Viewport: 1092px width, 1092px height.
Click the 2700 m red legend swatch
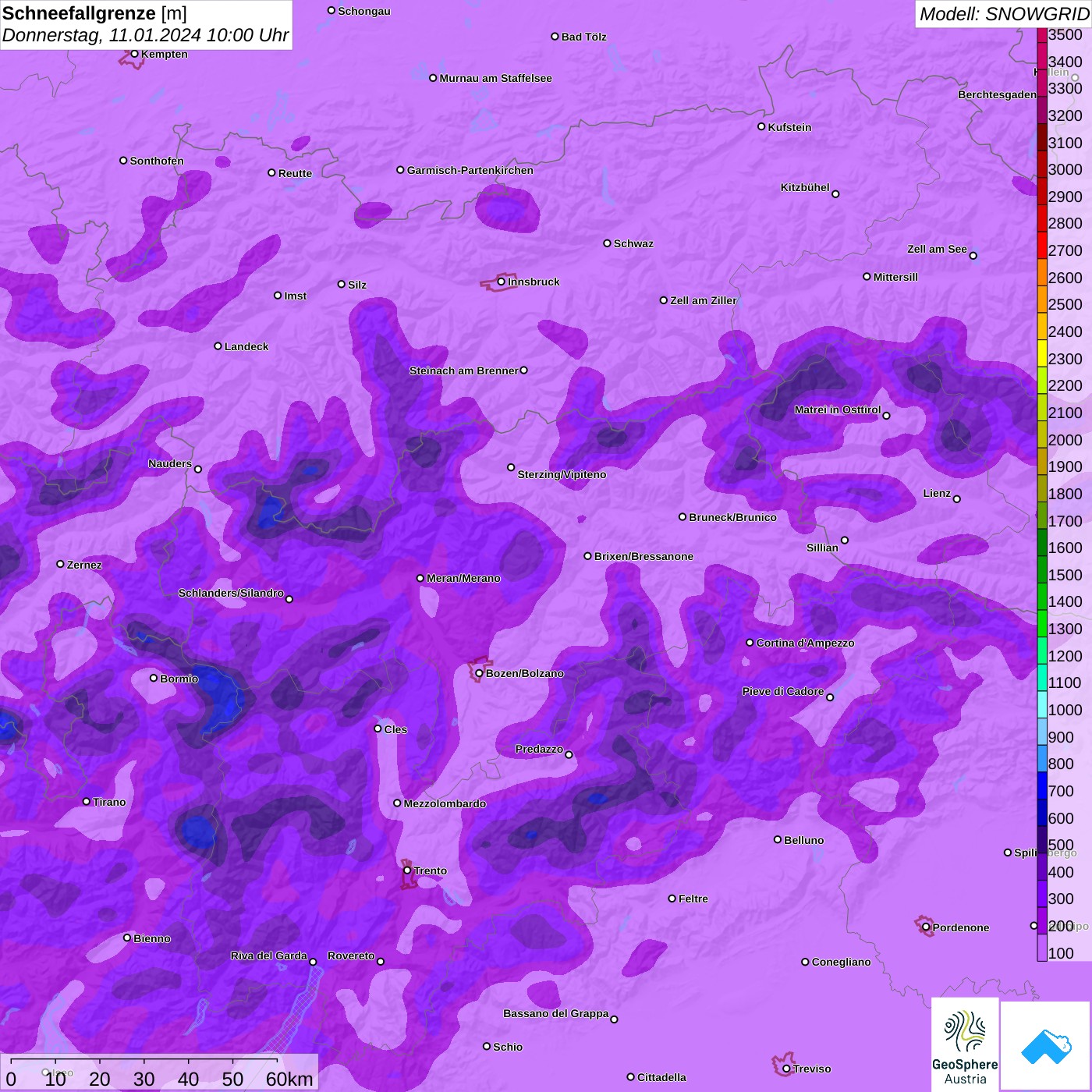(x=1041, y=245)
